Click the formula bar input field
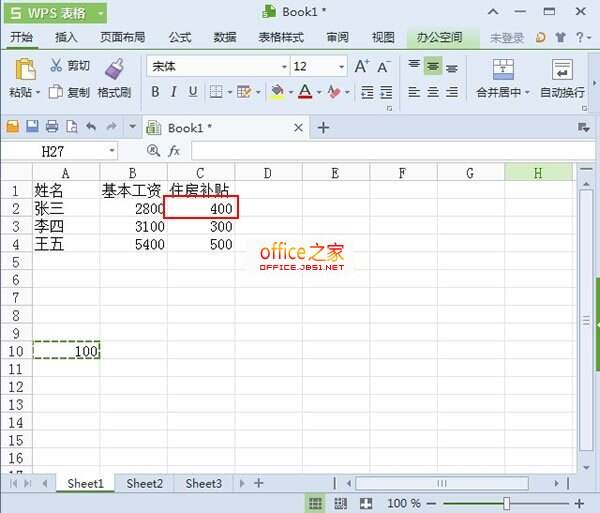600x513 pixels. pyautogui.click(x=393, y=151)
